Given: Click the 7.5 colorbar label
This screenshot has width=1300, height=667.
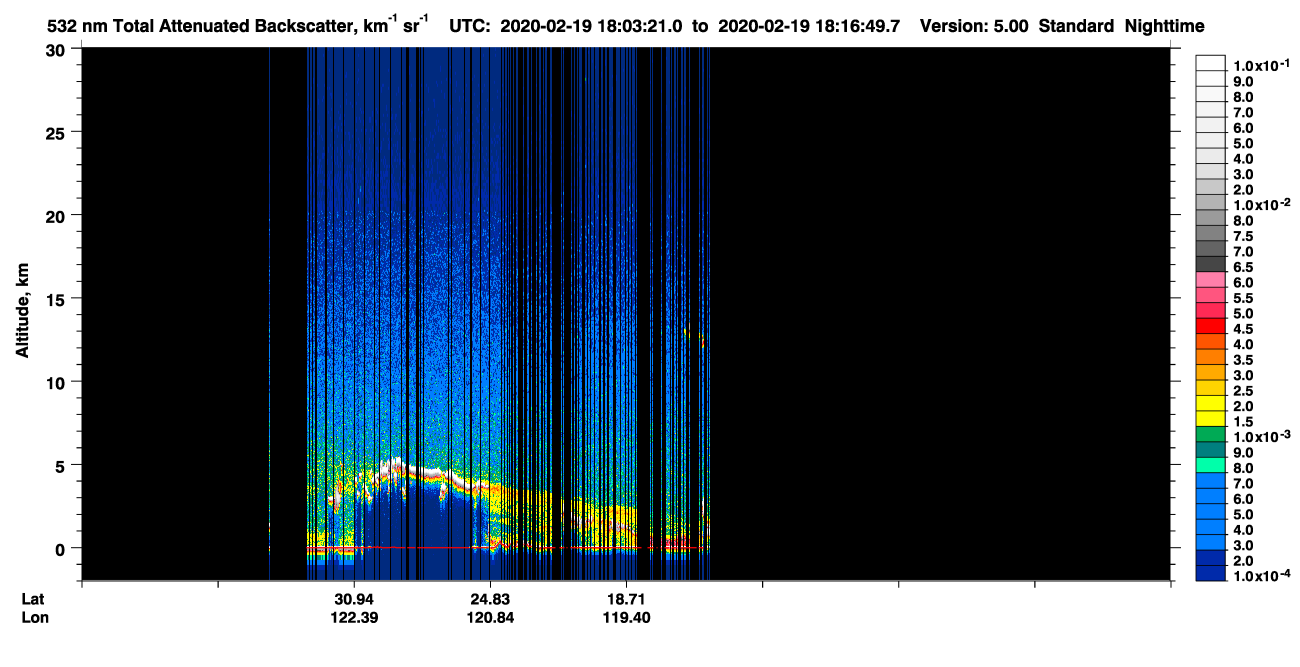Looking at the screenshot, I should tap(1243, 236).
